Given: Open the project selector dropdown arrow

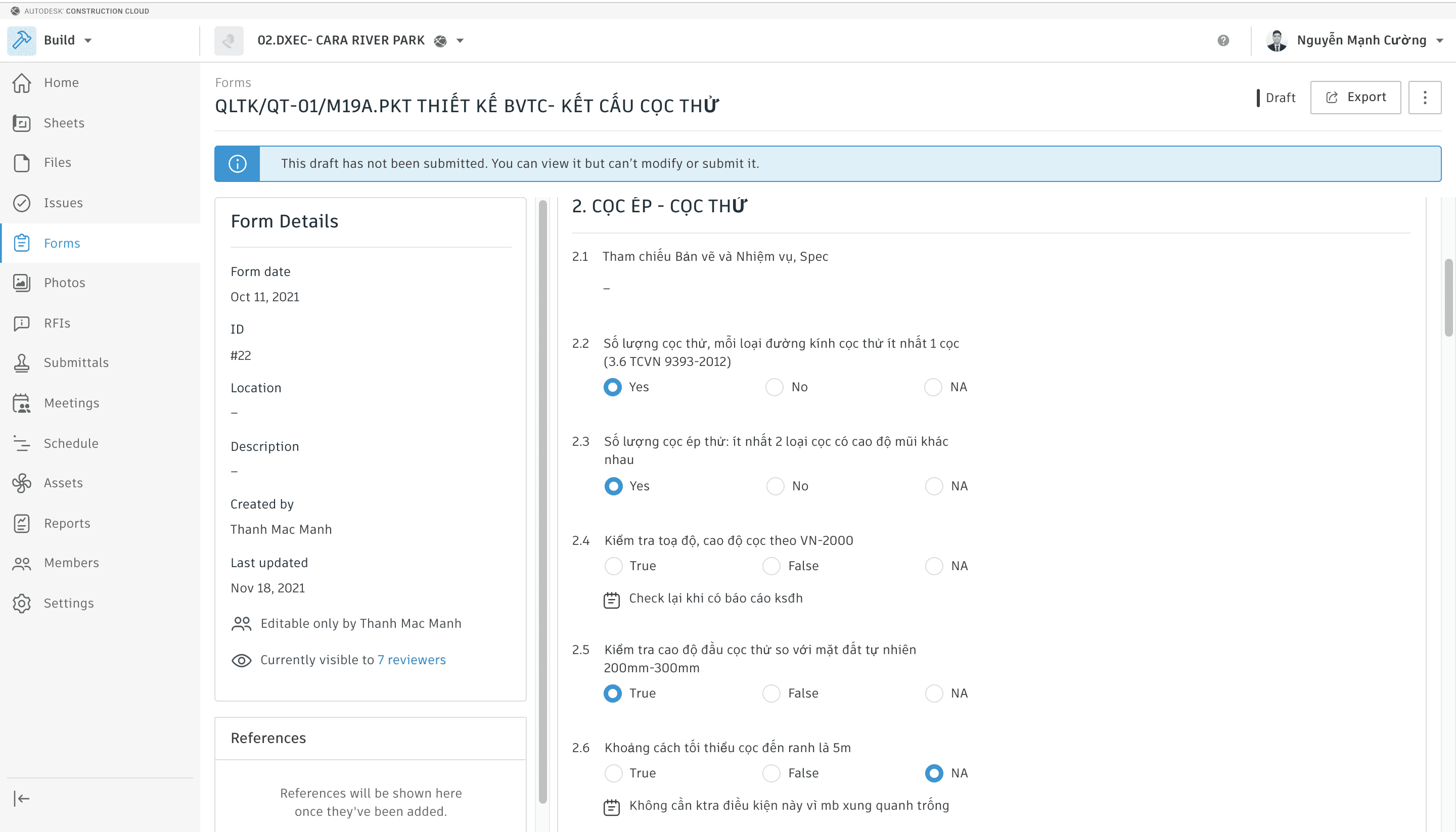Looking at the screenshot, I should [x=460, y=40].
